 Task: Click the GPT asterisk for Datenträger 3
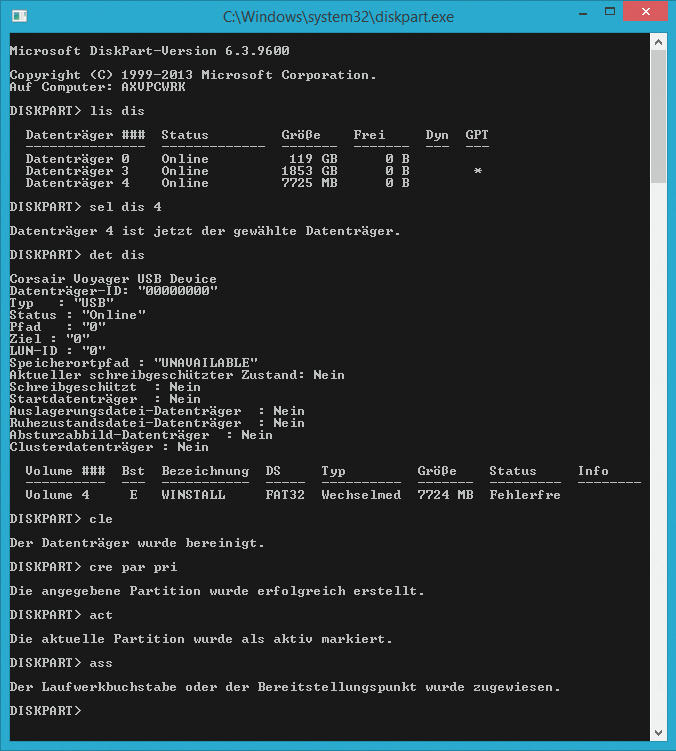pos(478,171)
